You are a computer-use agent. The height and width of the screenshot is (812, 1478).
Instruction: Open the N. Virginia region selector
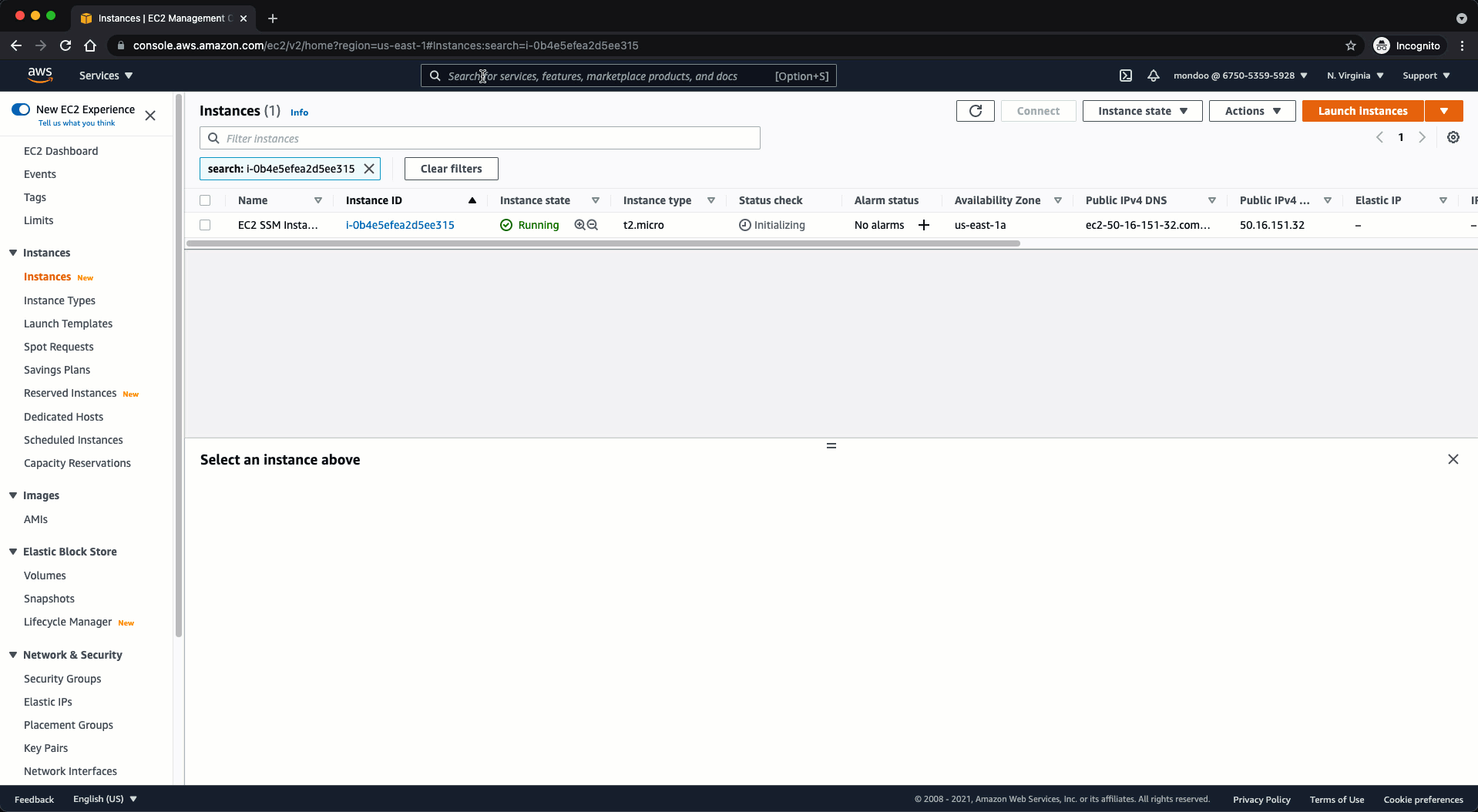click(x=1354, y=75)
